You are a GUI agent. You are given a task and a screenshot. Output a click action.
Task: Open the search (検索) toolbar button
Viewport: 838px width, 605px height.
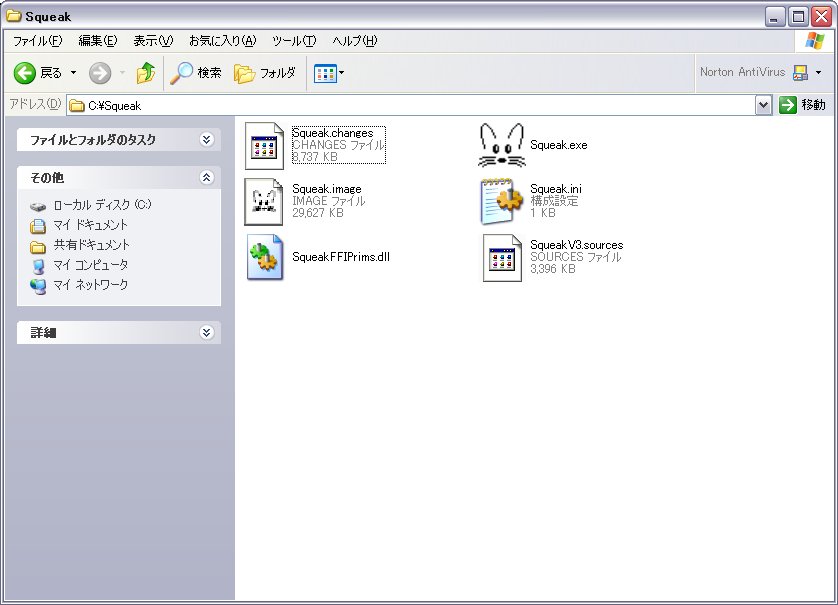(196, 73)
